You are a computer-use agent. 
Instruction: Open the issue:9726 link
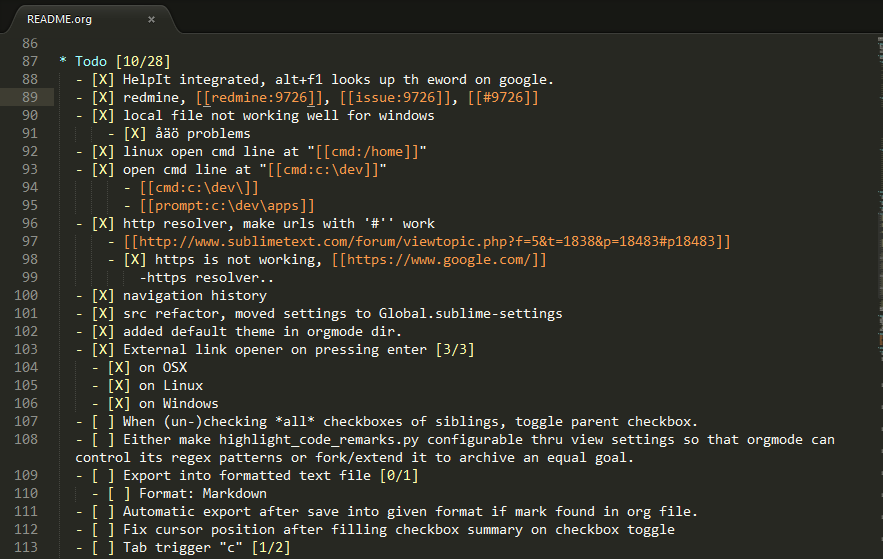coord(395,97)
